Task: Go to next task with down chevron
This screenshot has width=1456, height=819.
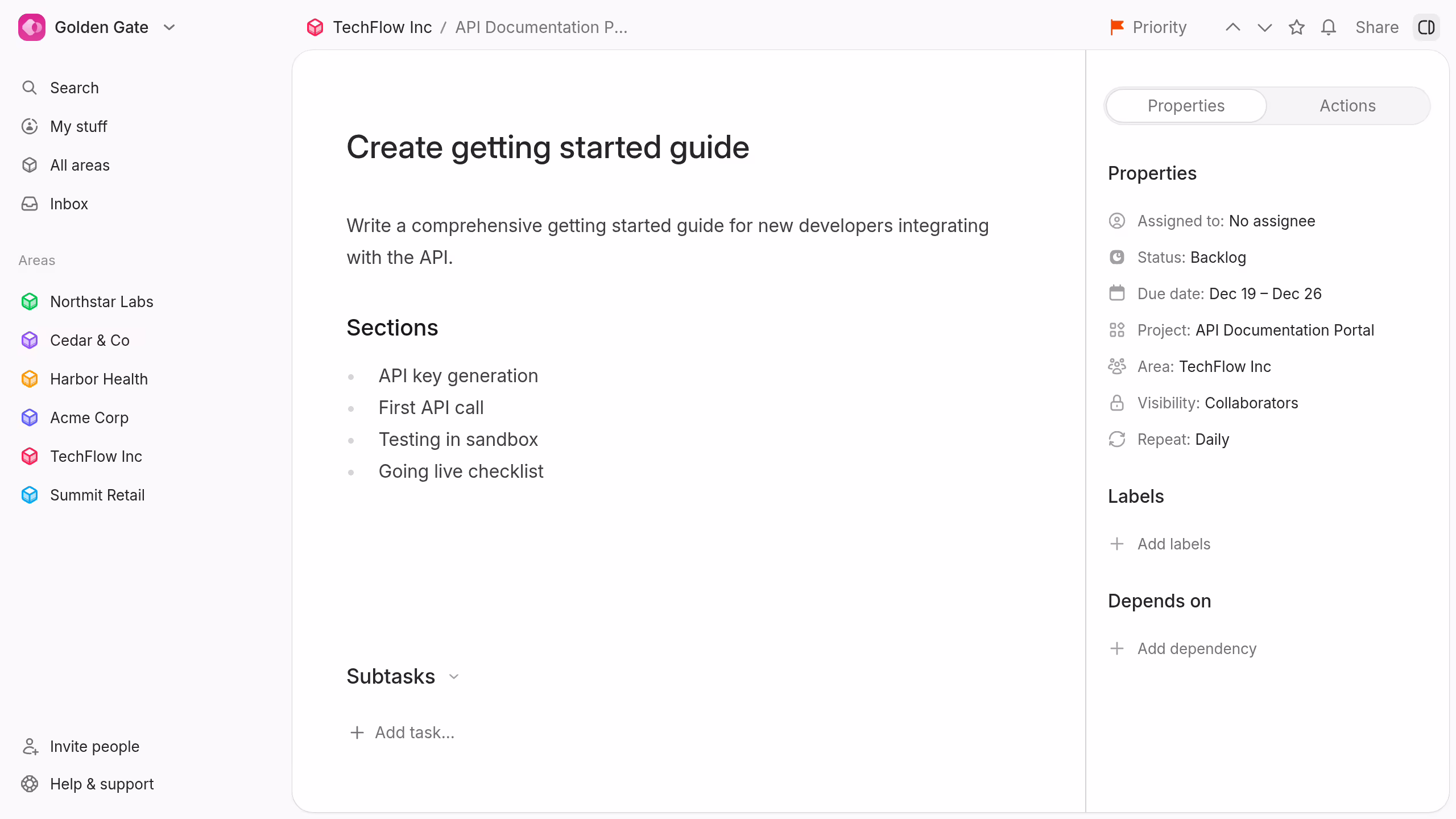Action: pyautogui.click(x=1264, y=27)
